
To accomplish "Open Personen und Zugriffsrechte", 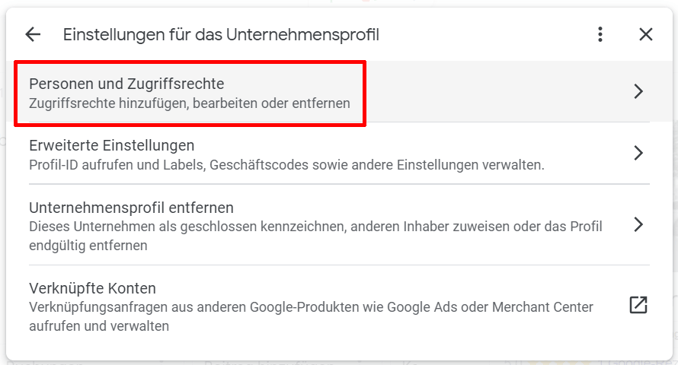I will [339, 92].
